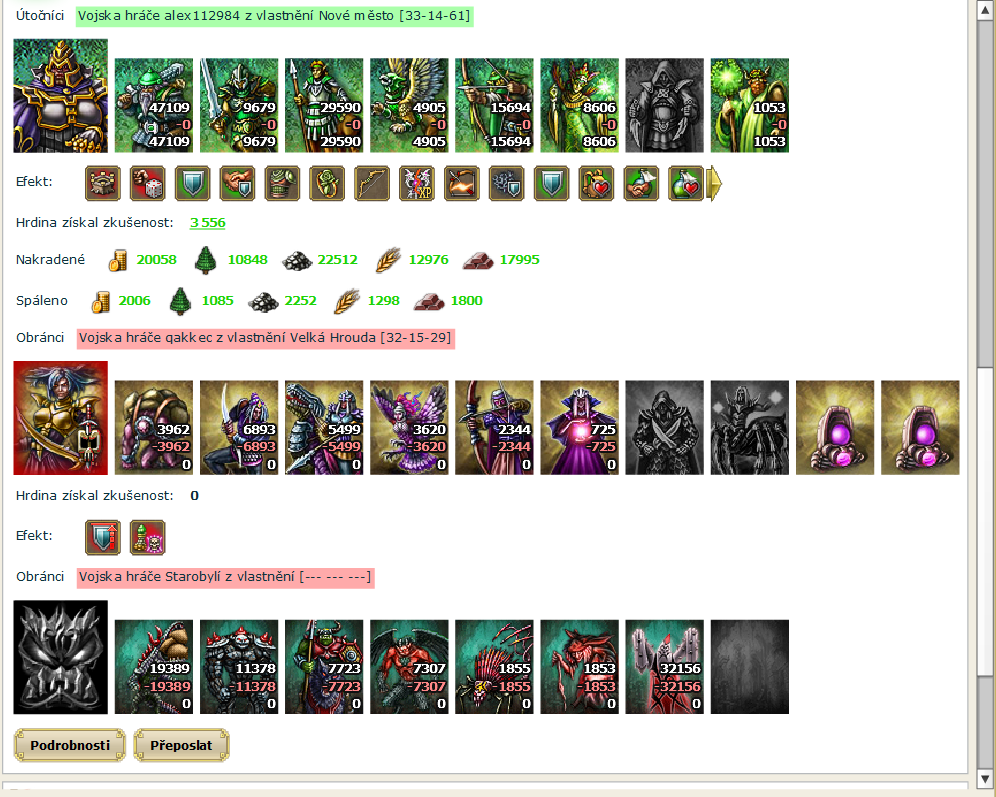Click the castle tower effect icon
The image size is (996, 797).
[x=102, y=184]
